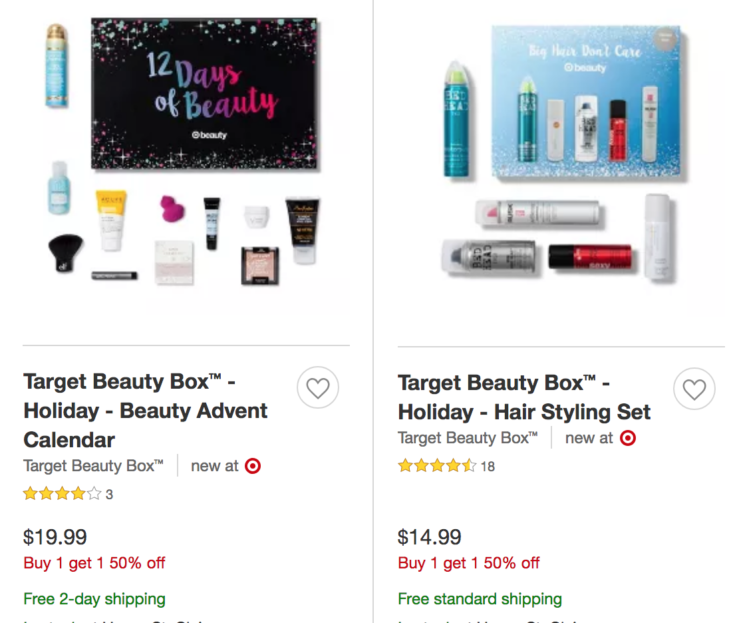Click the Target bullseye logo beside Advent Calendar

point(253,466)
